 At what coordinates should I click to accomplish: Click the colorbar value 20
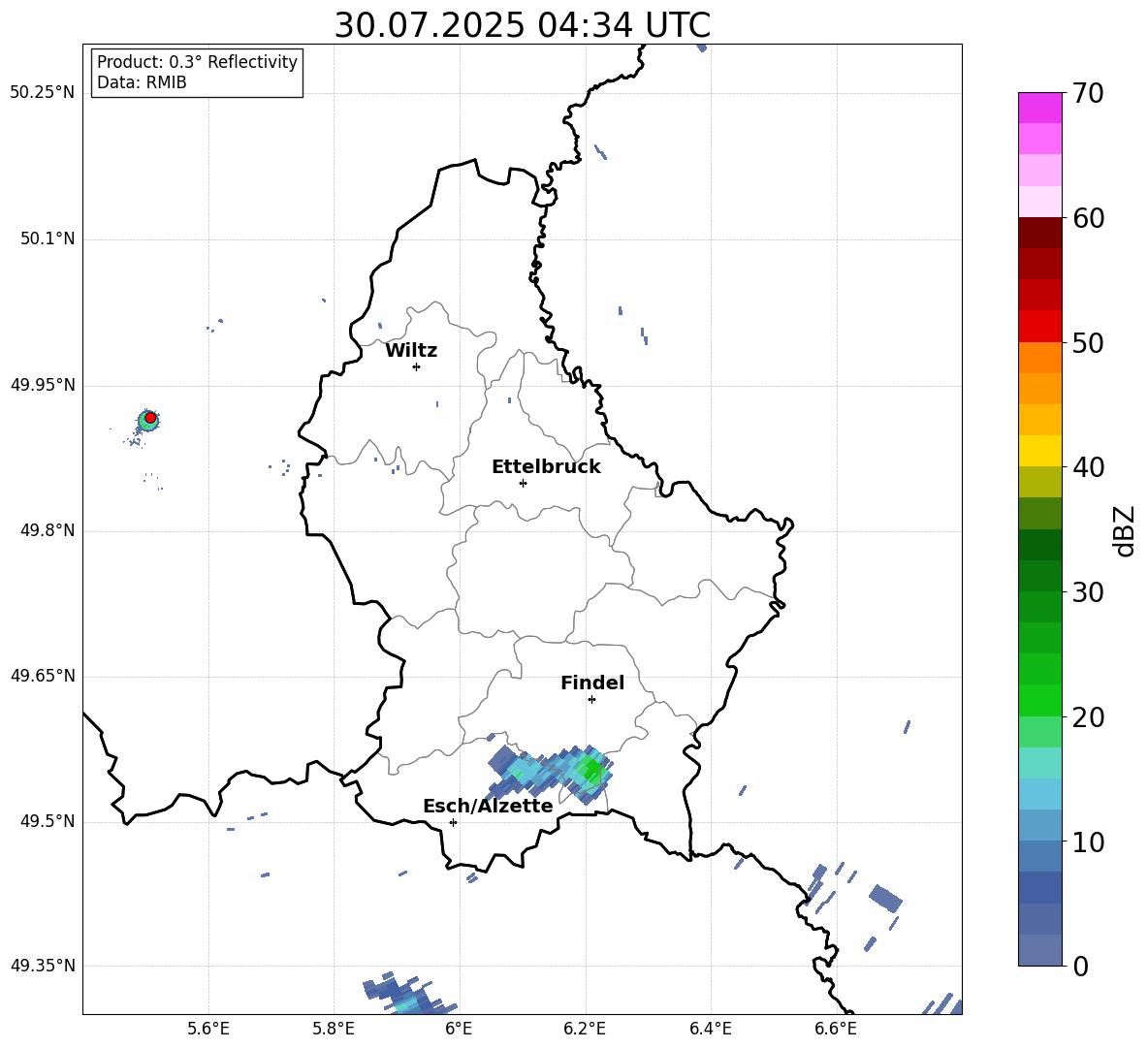pyautogui.click(x=1089, y=717)
